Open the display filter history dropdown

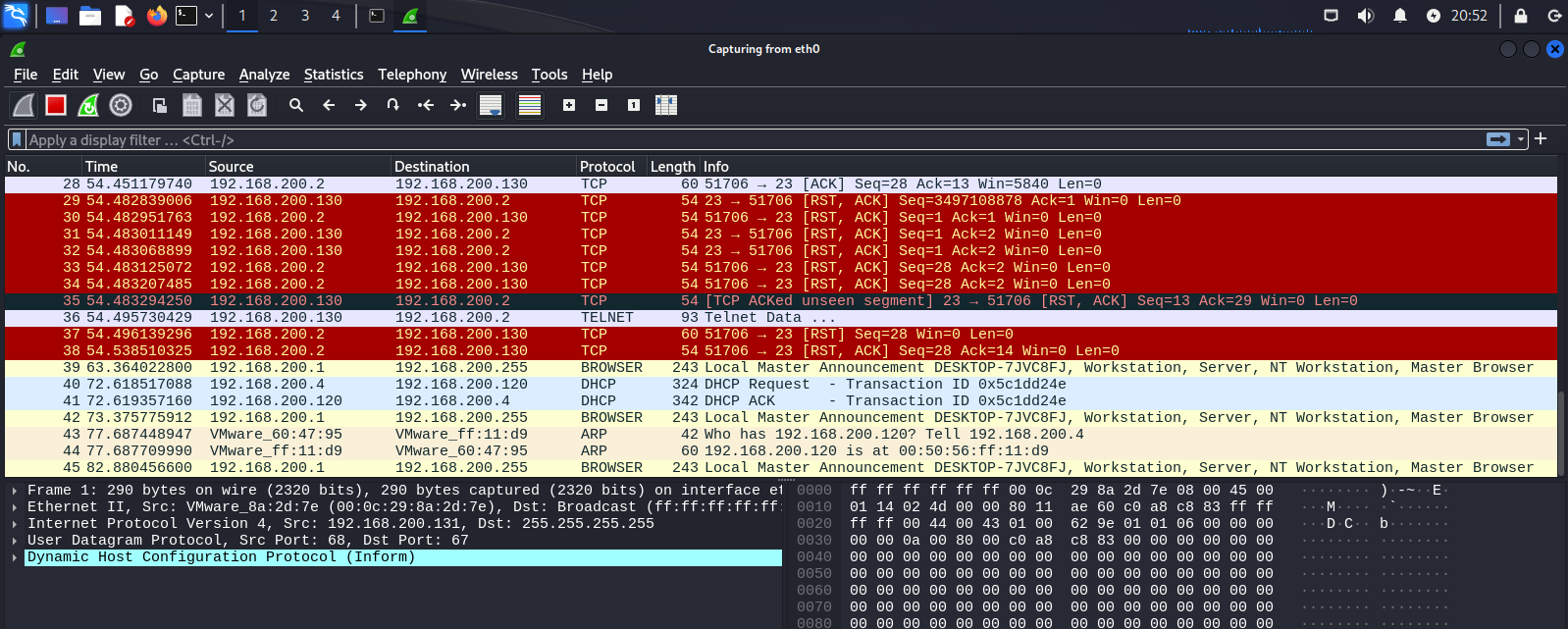click(1522, 139)
